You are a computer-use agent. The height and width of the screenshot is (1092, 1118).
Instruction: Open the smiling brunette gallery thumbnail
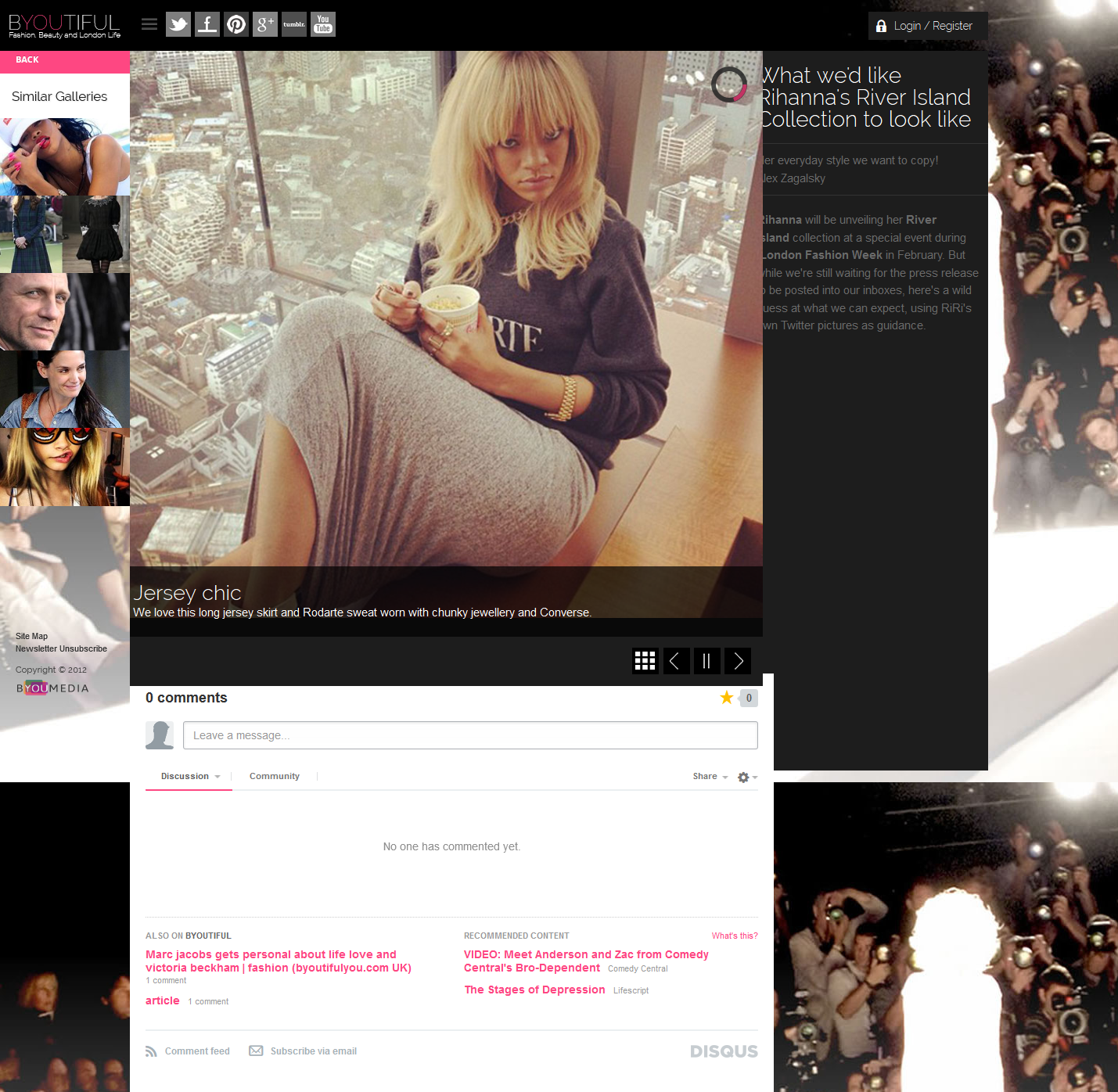pyautogui.click(x=65, y=389)
